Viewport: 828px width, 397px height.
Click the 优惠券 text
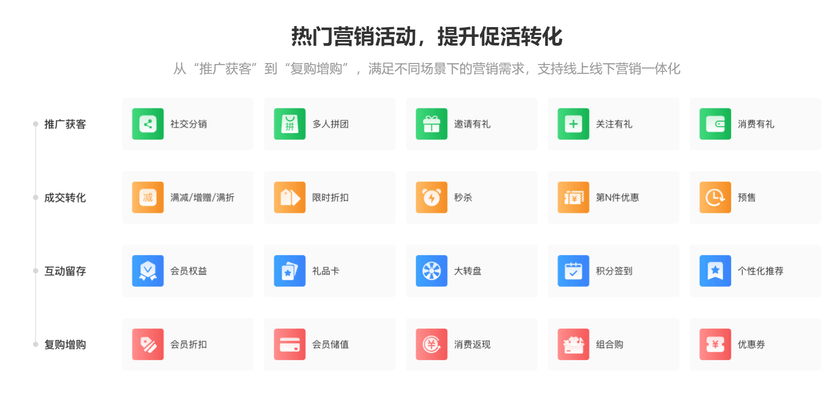751,345
